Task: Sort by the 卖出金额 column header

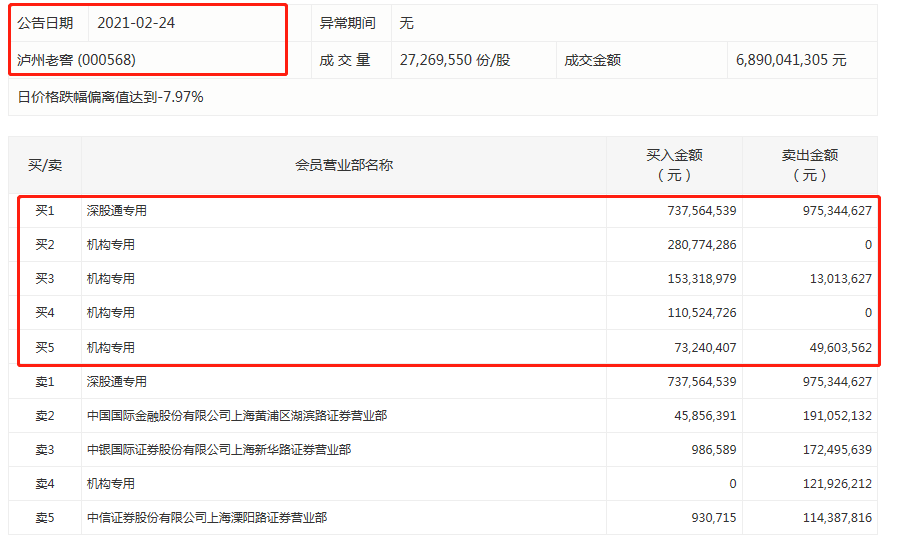Action: 809,165
